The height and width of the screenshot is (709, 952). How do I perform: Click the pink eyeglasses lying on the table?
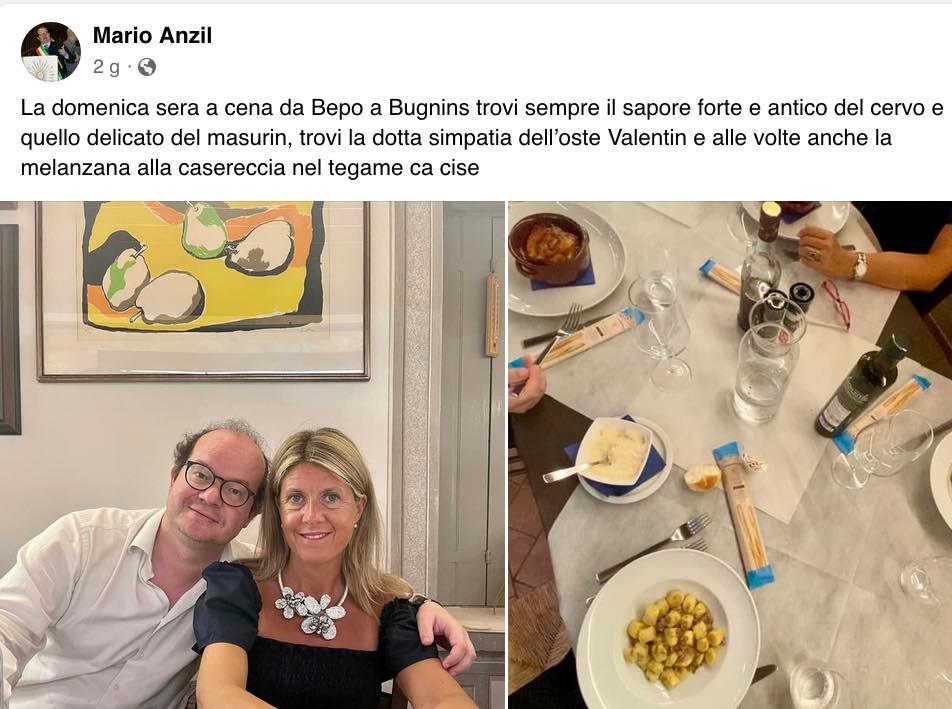click(x=837, y=303)
